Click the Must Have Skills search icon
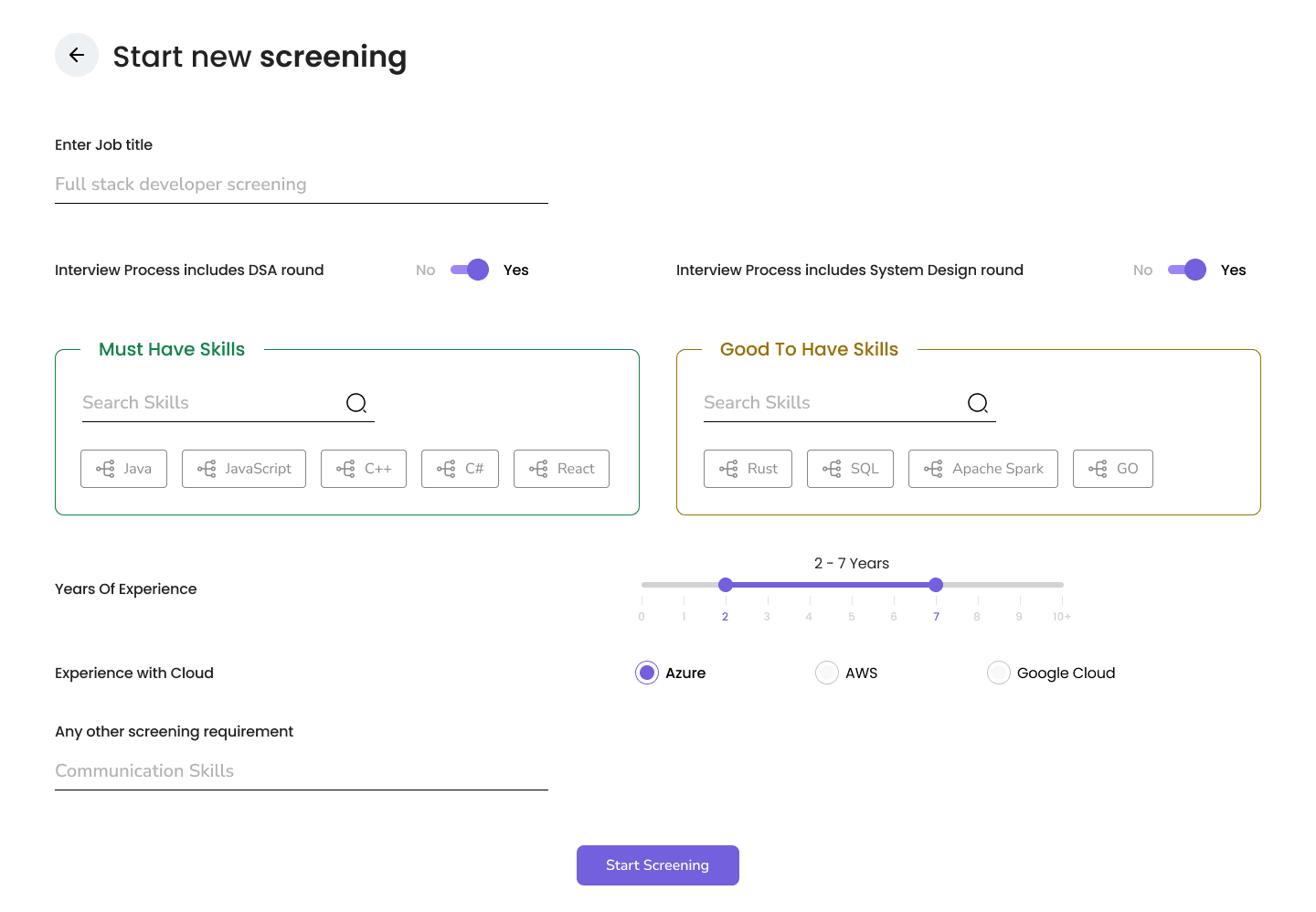 pos(356,403)
